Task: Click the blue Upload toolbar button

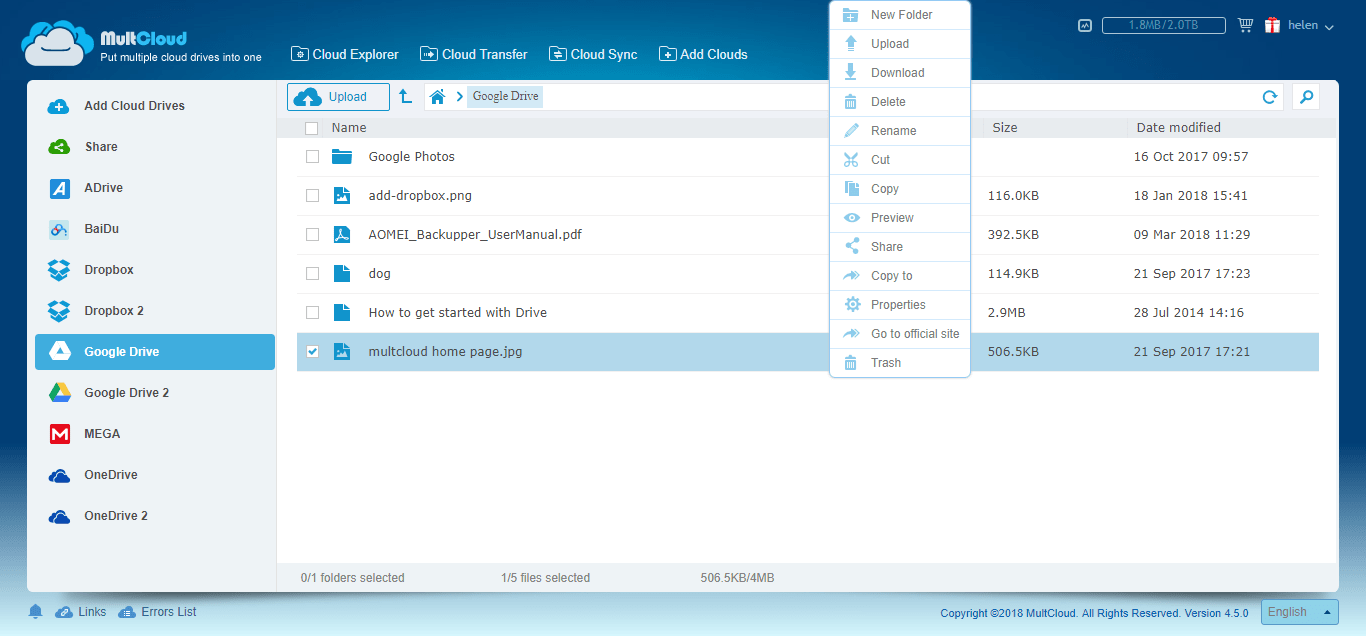Action: pos(338,97)
